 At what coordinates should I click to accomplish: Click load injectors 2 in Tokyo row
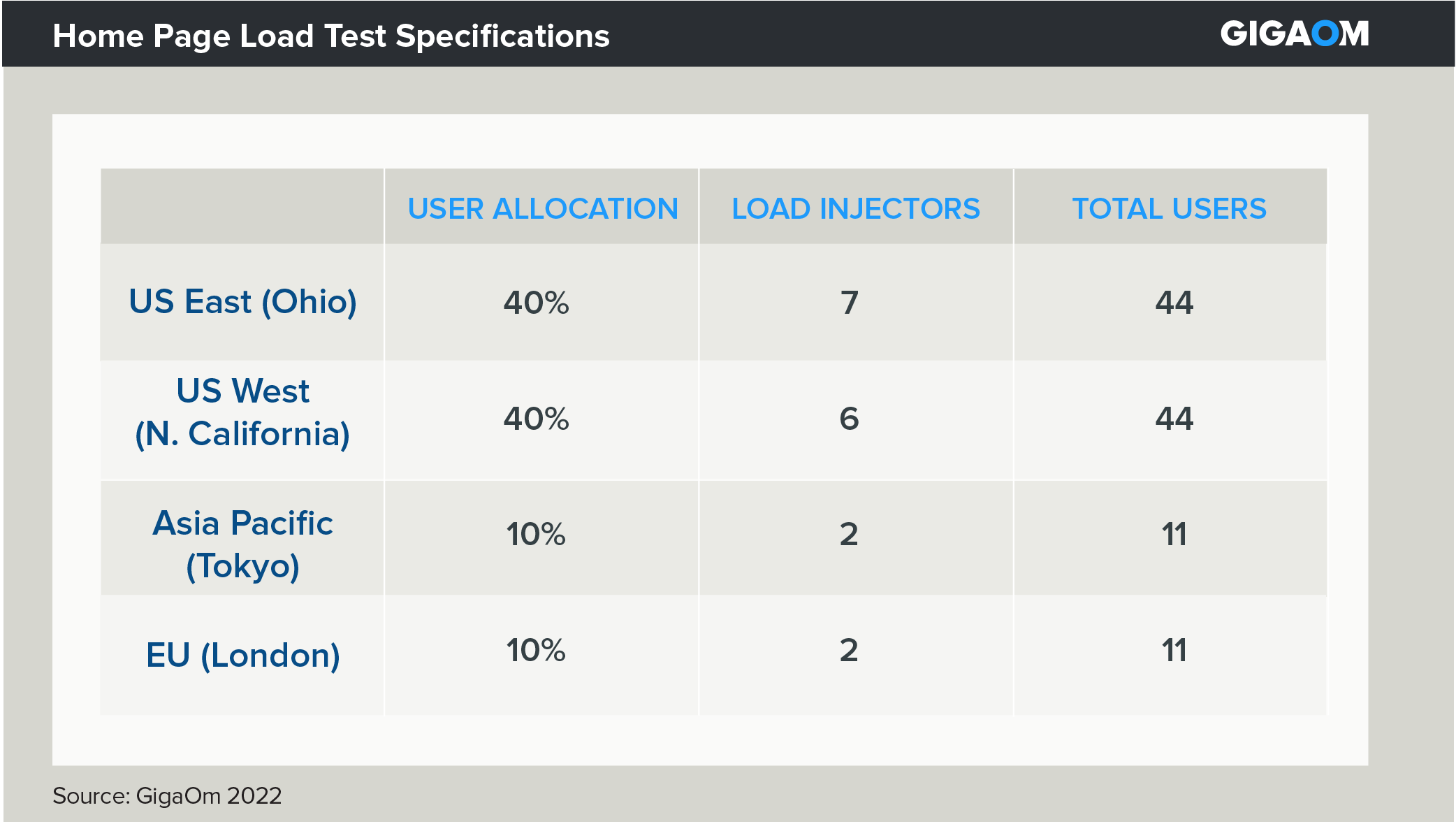point(849,535)
